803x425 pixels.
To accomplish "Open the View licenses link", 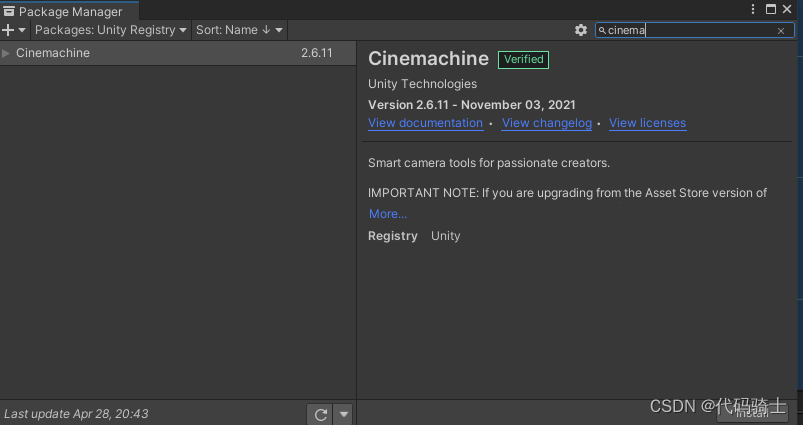I will click(647, 123).
